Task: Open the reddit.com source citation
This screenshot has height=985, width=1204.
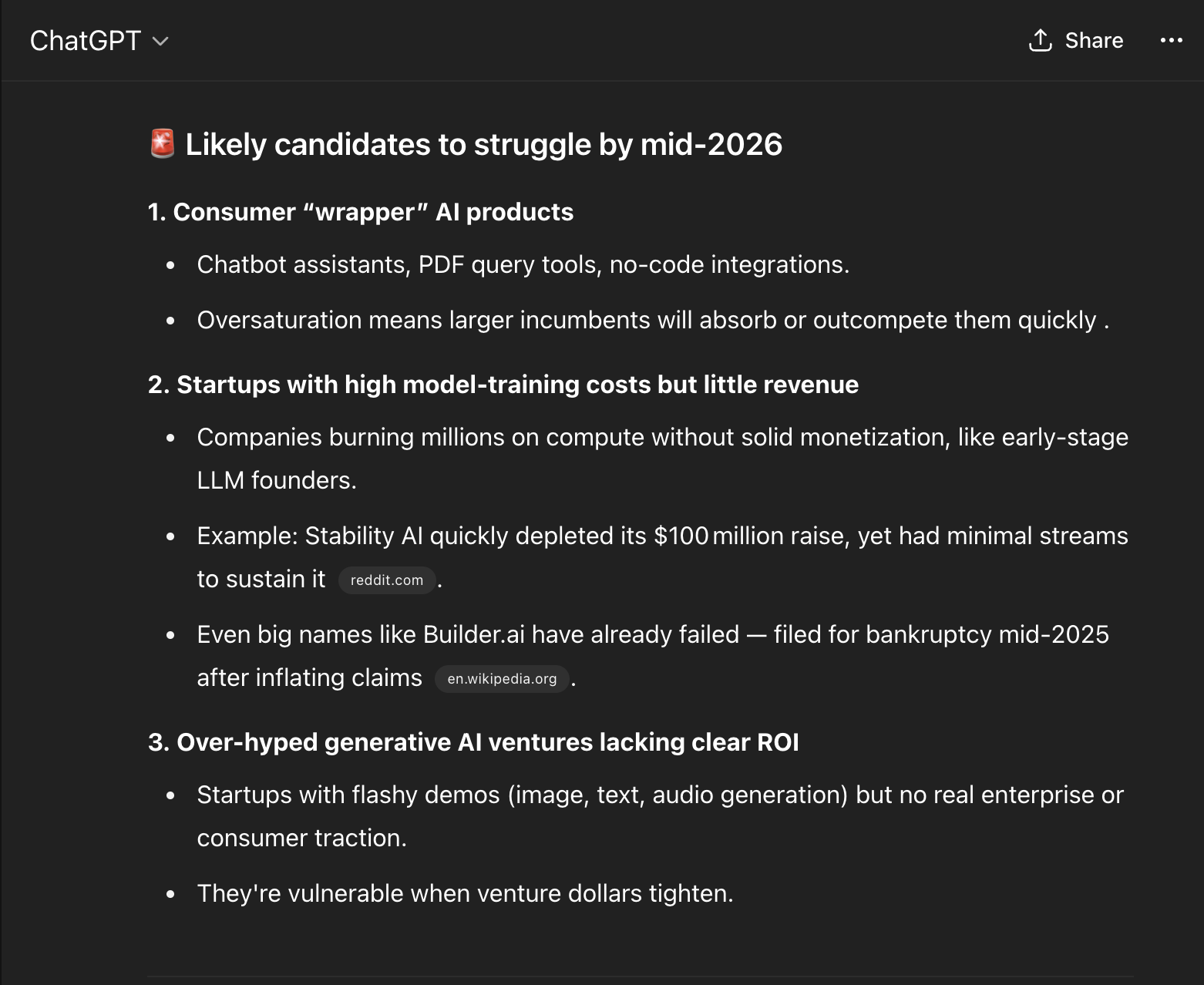Action: pos(387,580)
